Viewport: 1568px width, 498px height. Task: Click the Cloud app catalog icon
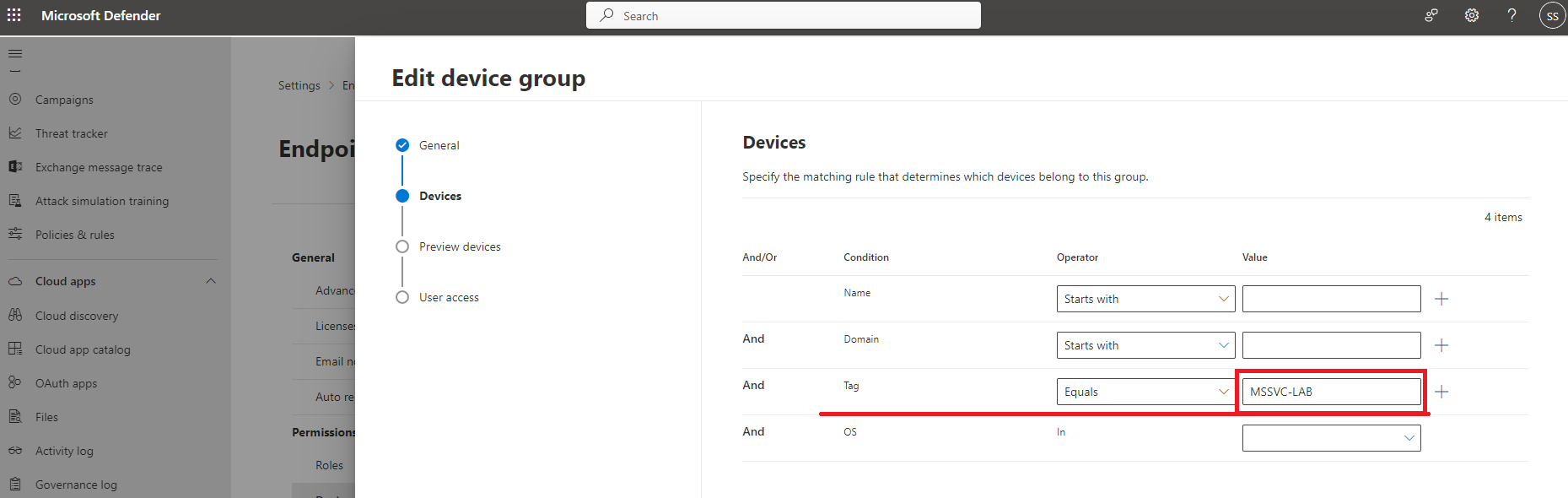[15, 349]
